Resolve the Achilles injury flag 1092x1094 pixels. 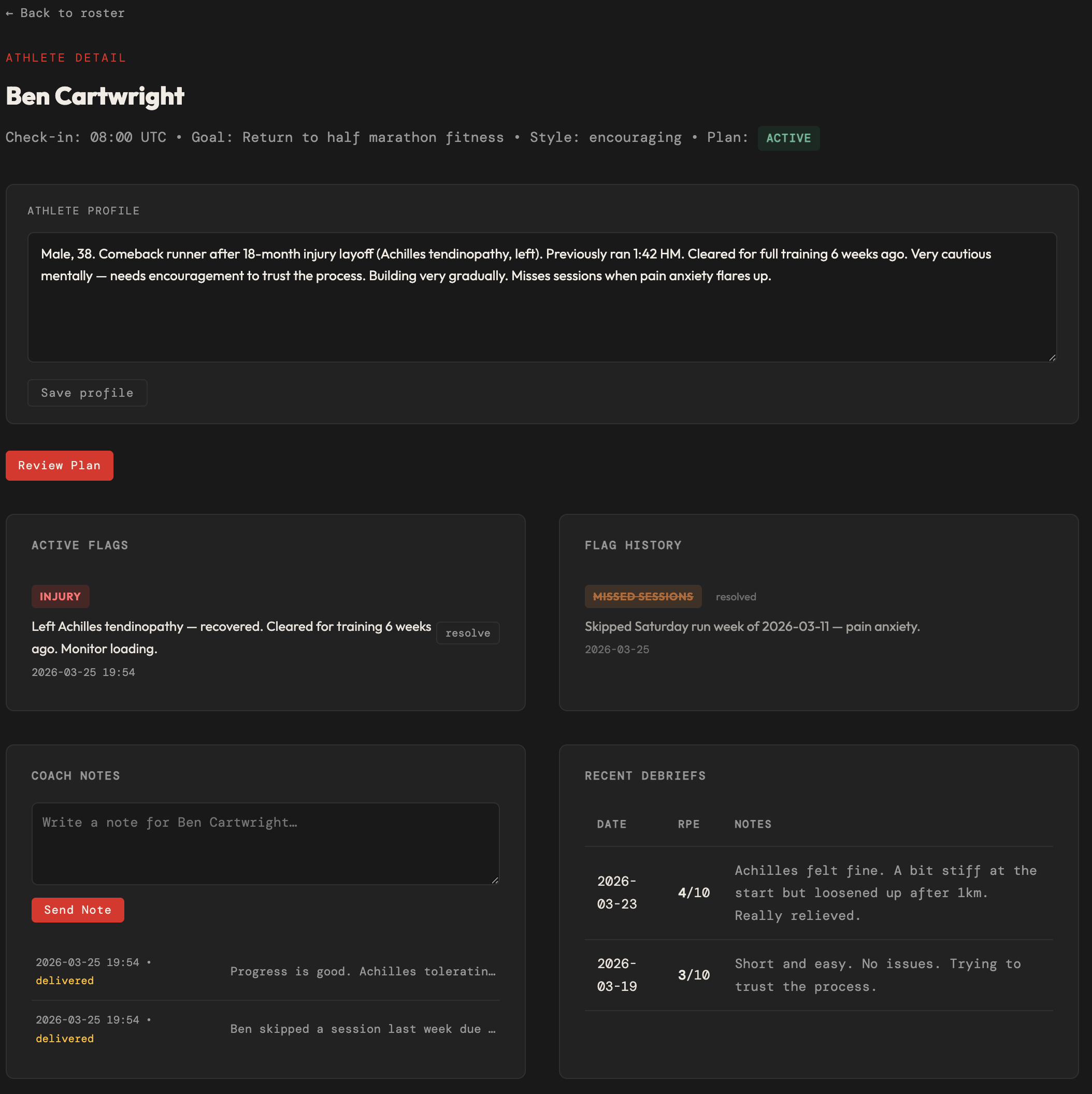[467, 632]
